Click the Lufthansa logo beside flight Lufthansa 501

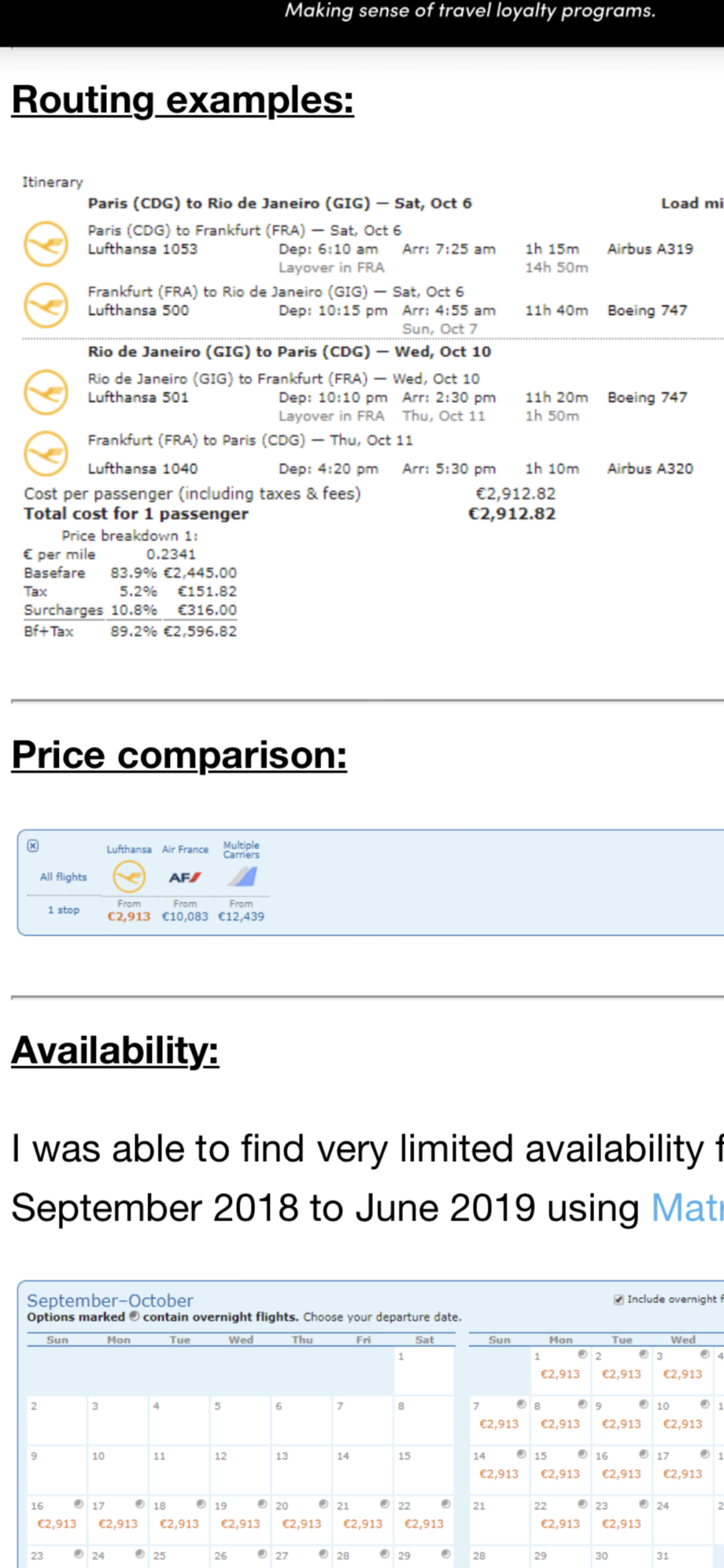(46, 392)
